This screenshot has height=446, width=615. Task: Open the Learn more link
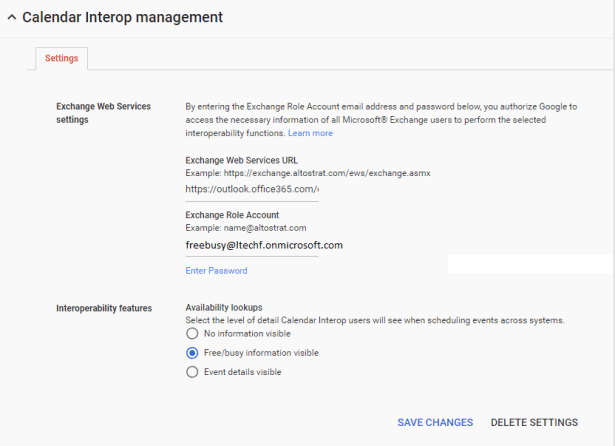pos(310,133)
